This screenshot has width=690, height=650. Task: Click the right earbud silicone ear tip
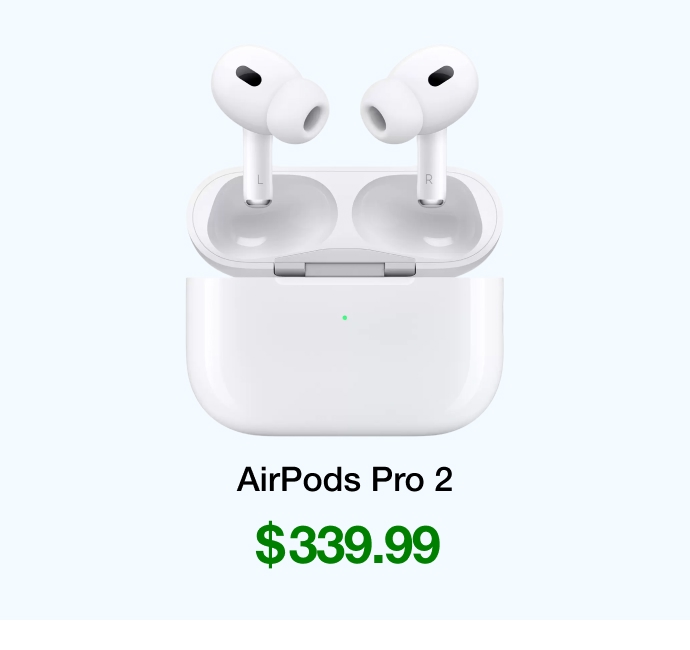click(x=392, y=111)
